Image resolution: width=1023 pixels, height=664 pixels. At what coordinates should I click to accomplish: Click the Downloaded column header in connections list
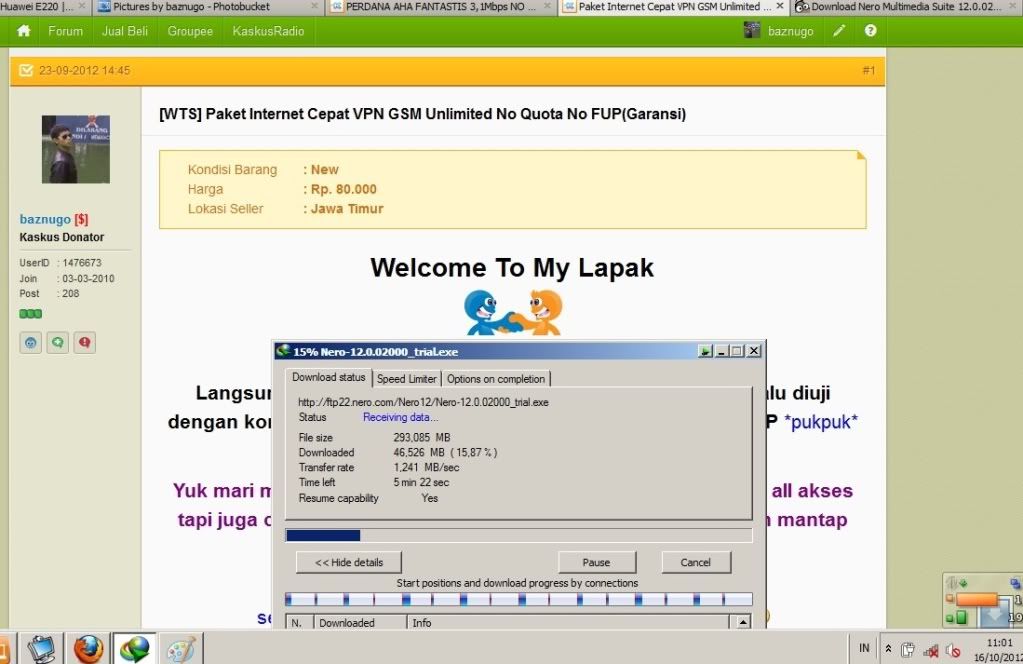[x=359, y=623]
